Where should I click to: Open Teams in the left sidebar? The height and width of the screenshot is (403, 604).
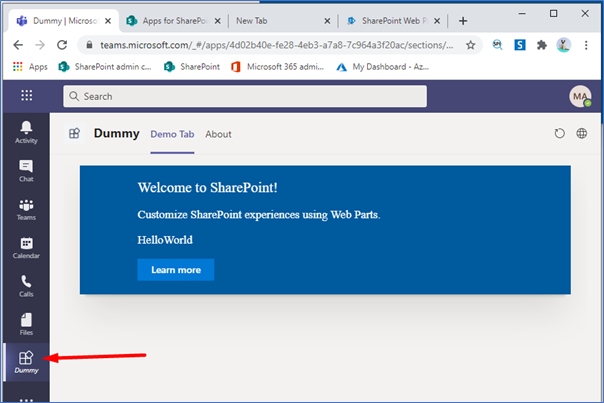26,209
